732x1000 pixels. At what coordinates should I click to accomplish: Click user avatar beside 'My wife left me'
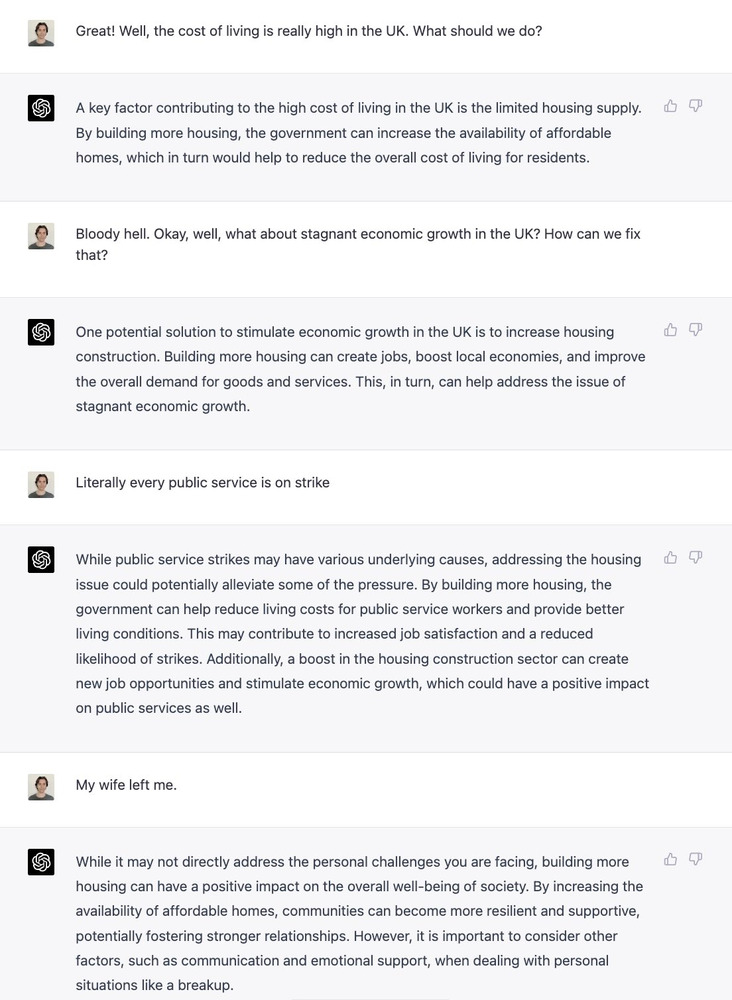click(41, 786)
